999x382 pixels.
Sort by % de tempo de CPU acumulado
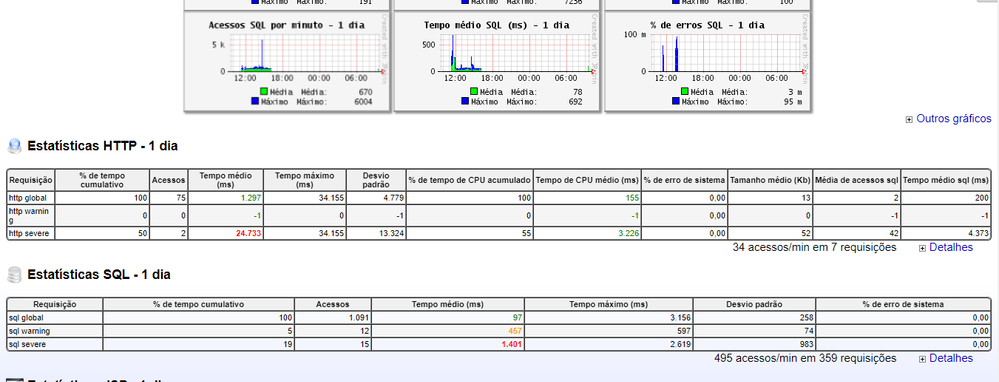470,180
